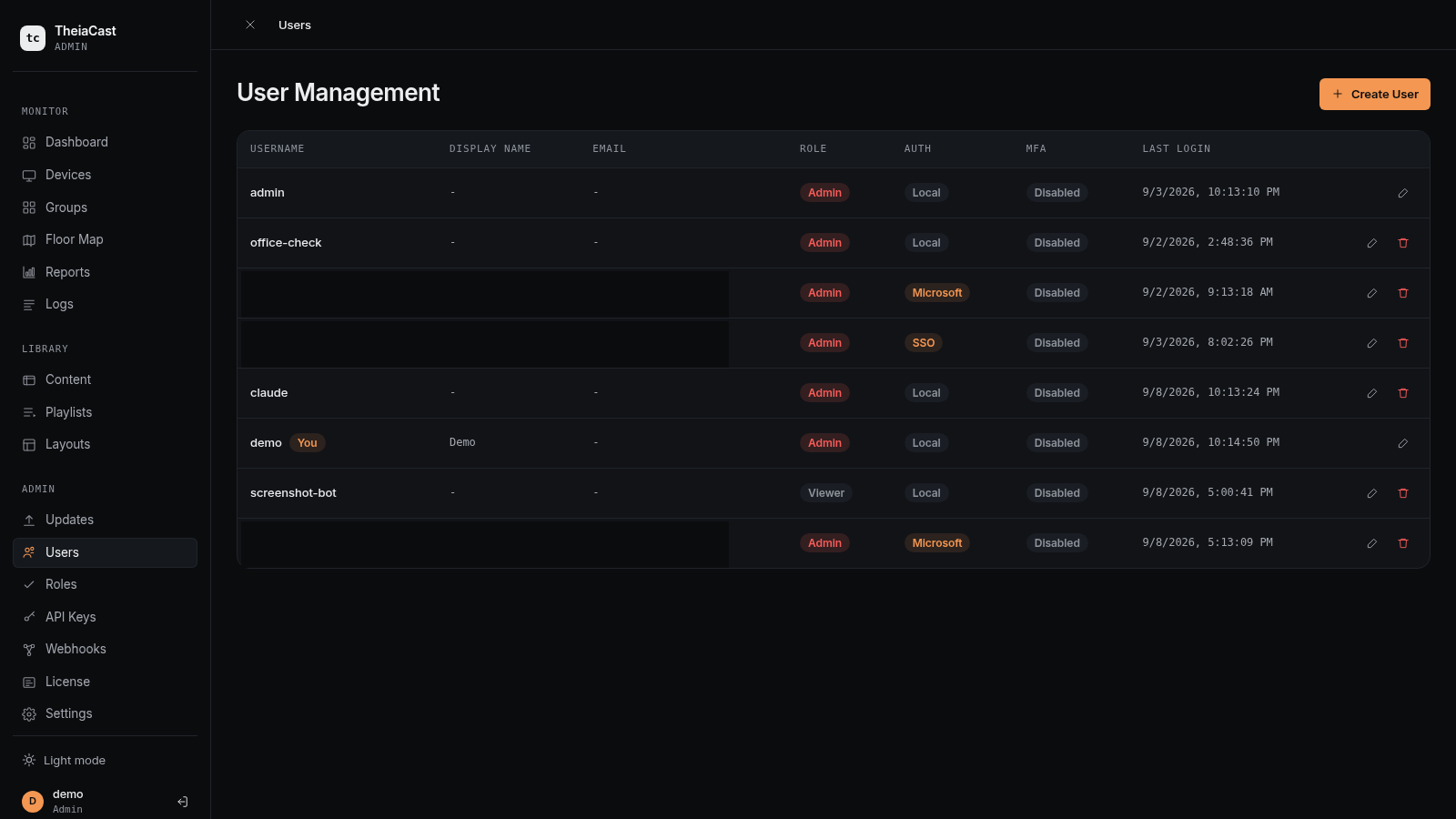Edit the demo user
This screenshot has width=1456, height=819.
point(1402,443)
